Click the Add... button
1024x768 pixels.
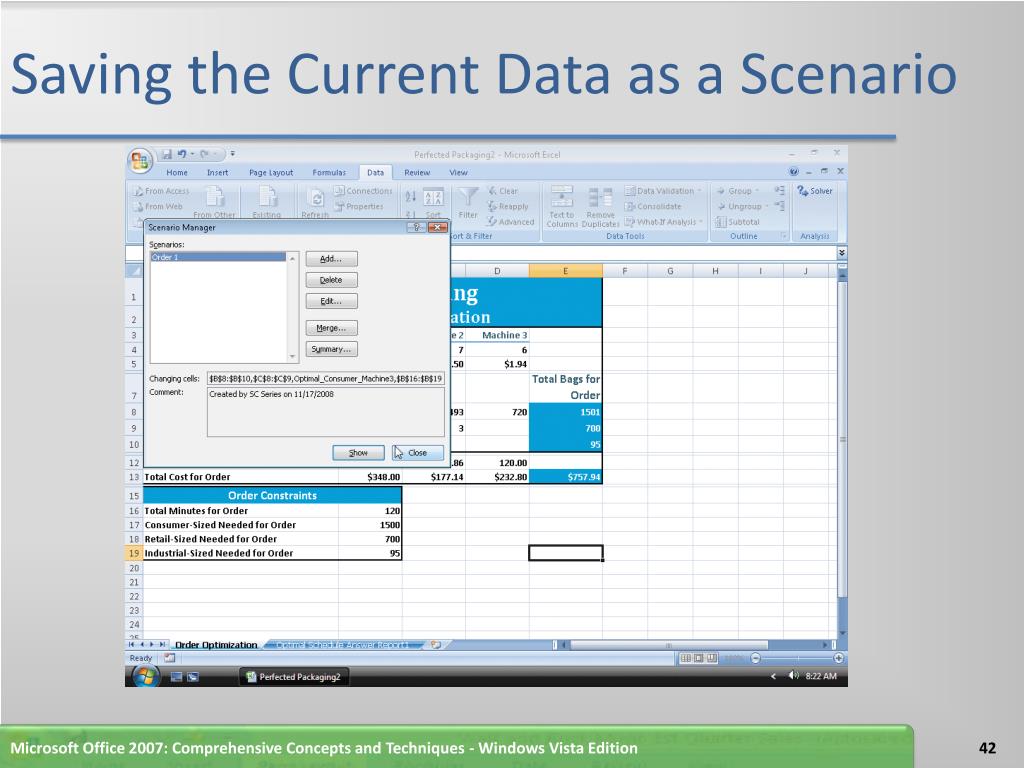(331, 259)
